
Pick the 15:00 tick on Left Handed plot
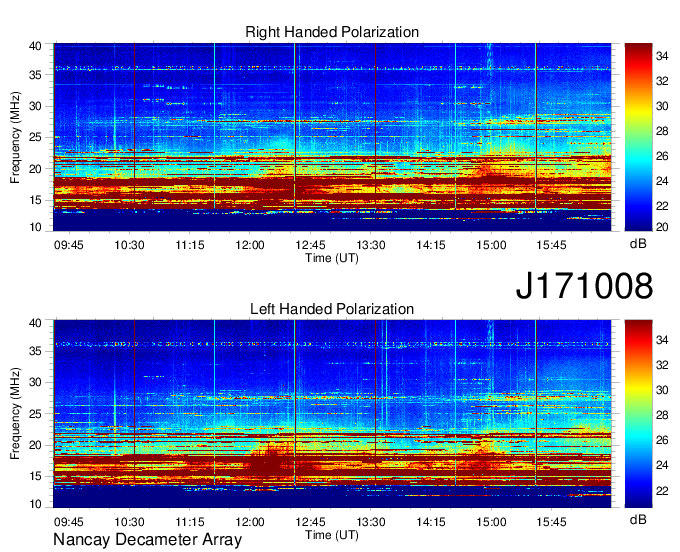[491, 522]
